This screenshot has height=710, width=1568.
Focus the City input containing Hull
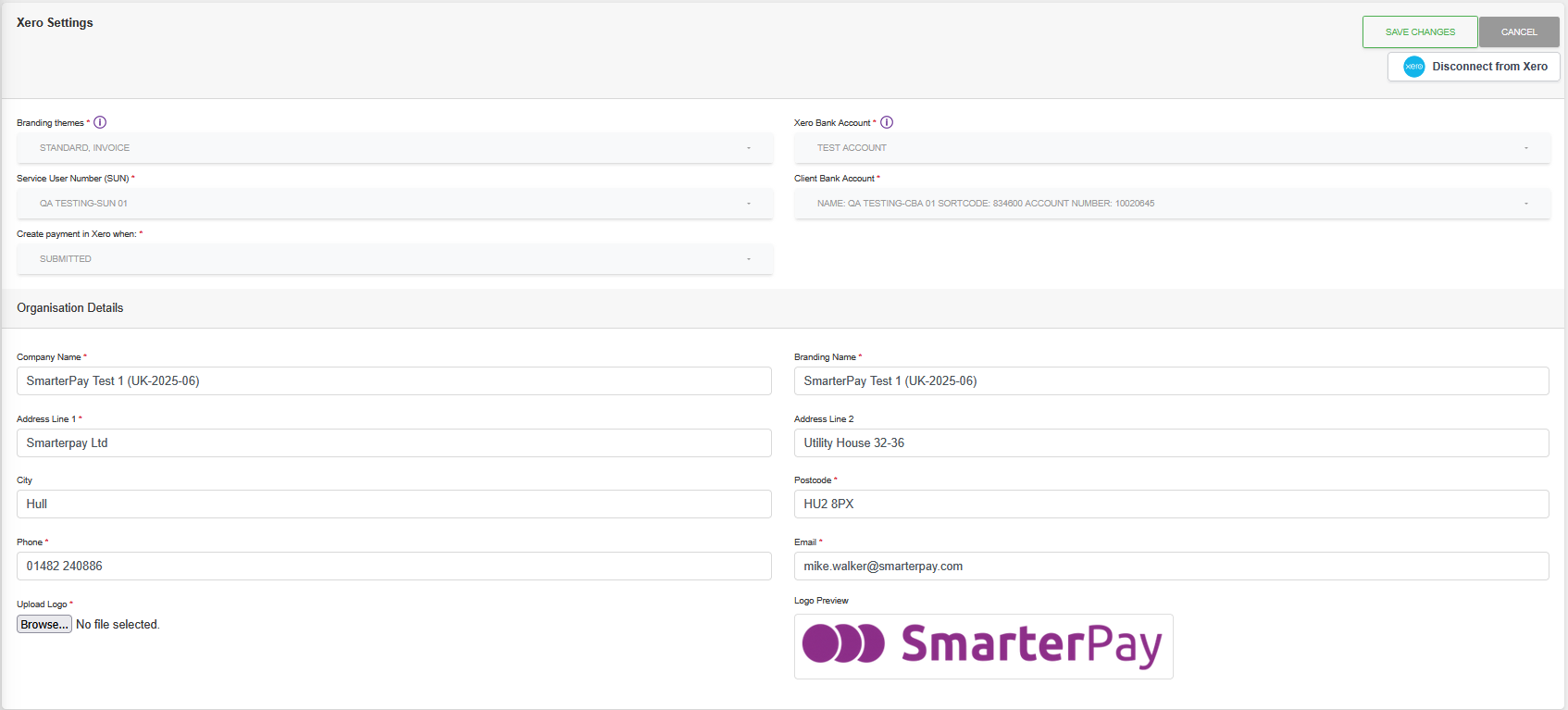coord(394,504)
